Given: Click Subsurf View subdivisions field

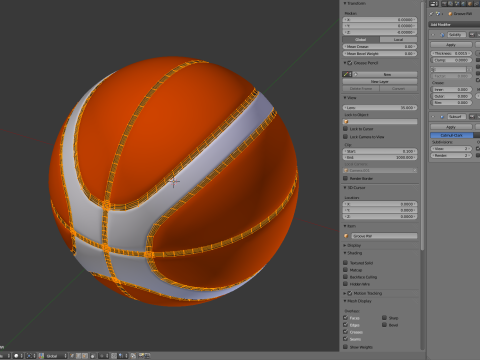Looking at the screenshot, I should [x=451, y=148].
